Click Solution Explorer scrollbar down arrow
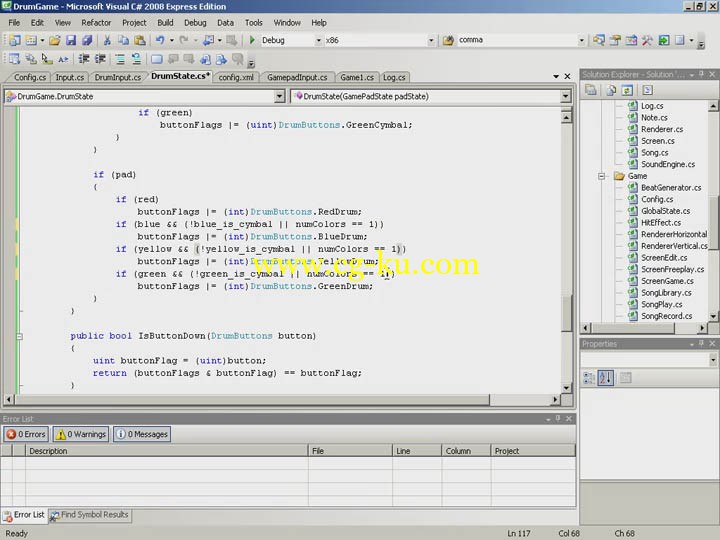The image size is (720, 540). (x=713, y=316)
